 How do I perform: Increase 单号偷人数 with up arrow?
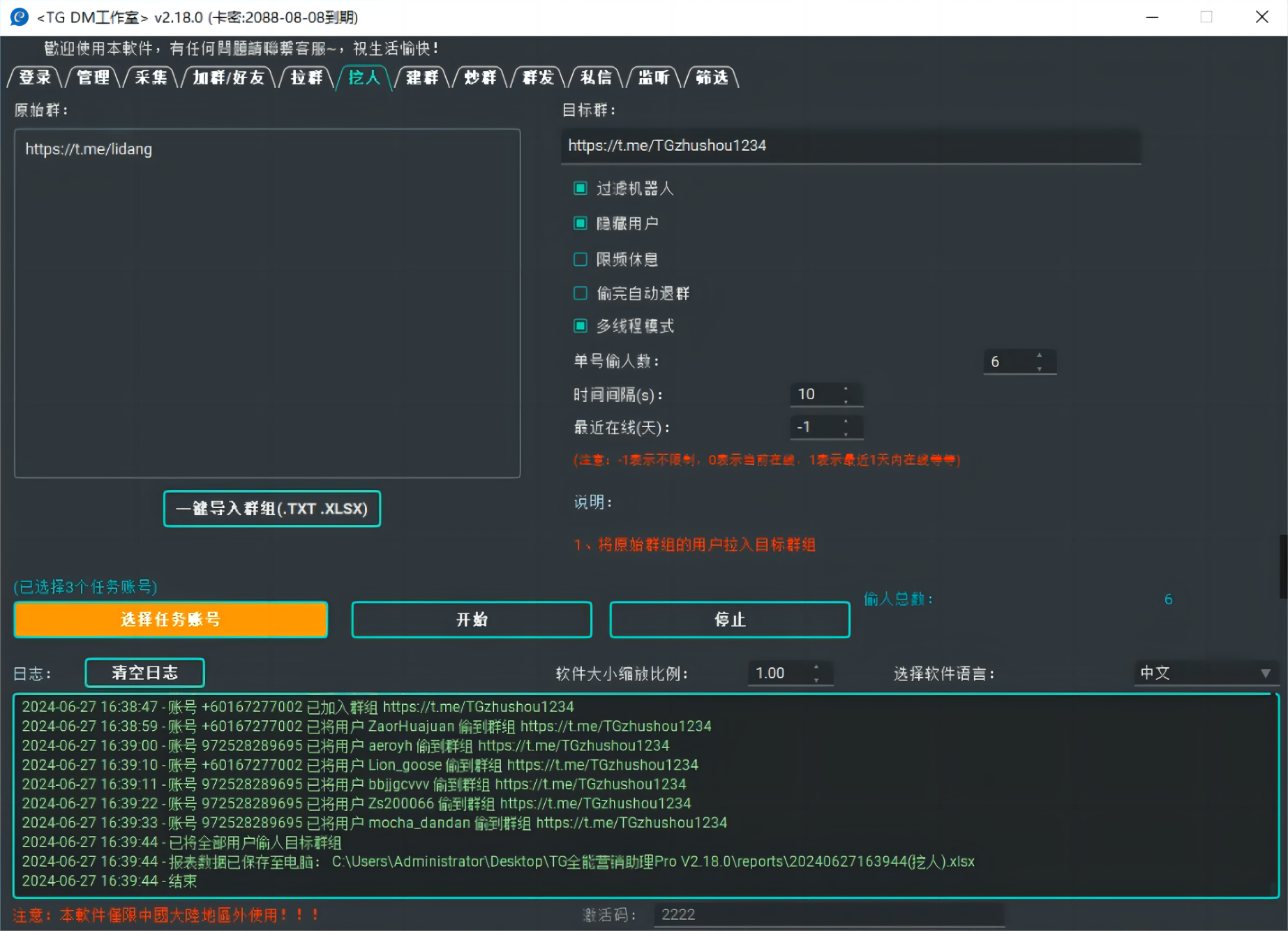coord(1040,356)
